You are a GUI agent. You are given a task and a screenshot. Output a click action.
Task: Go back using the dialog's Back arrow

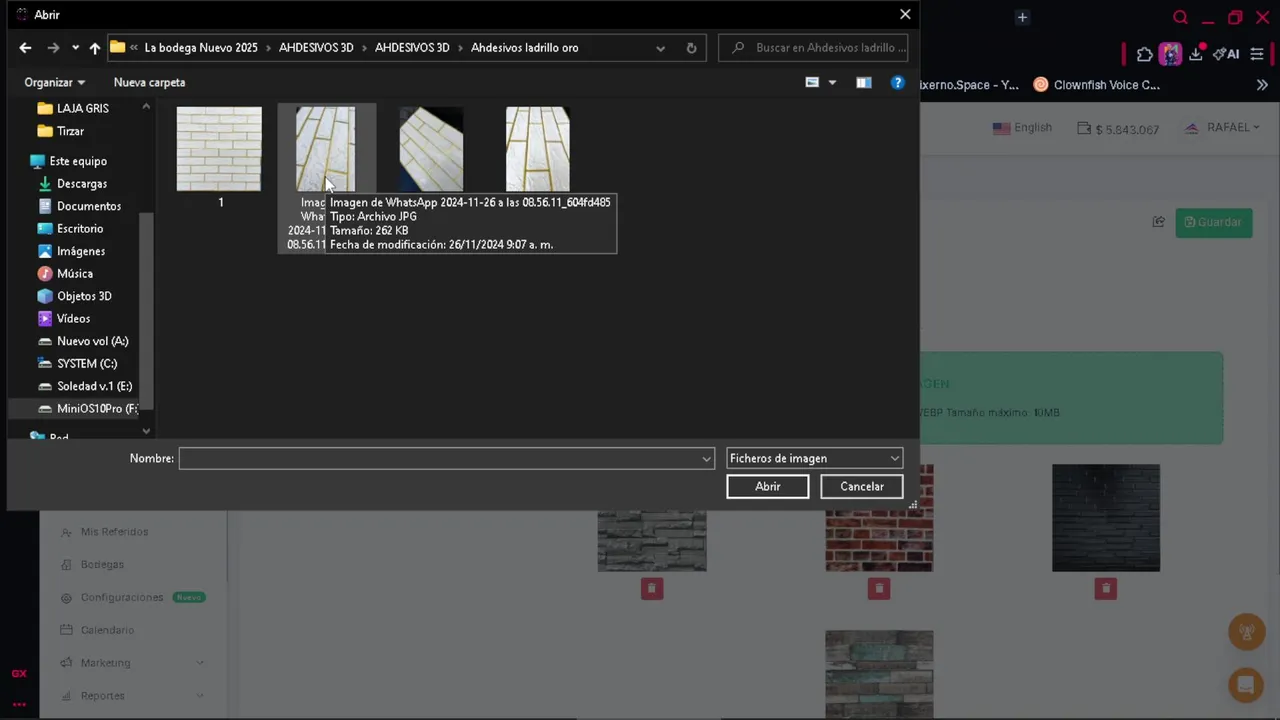tap(25, 47)
